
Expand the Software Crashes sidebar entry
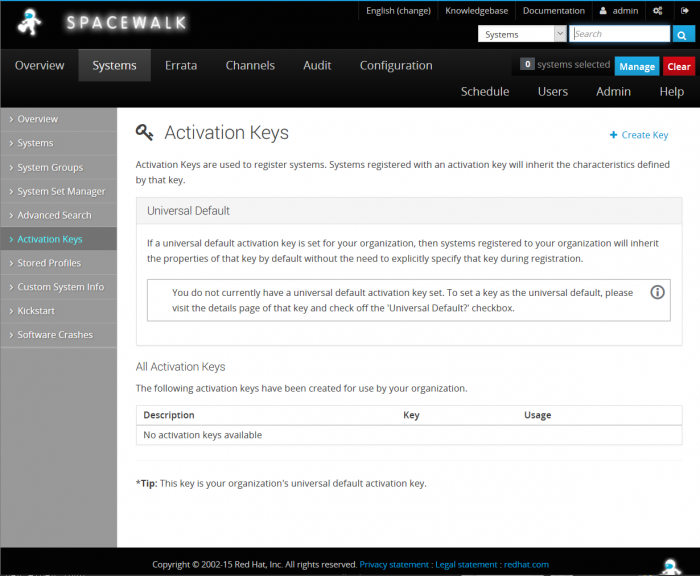point(55,335)
